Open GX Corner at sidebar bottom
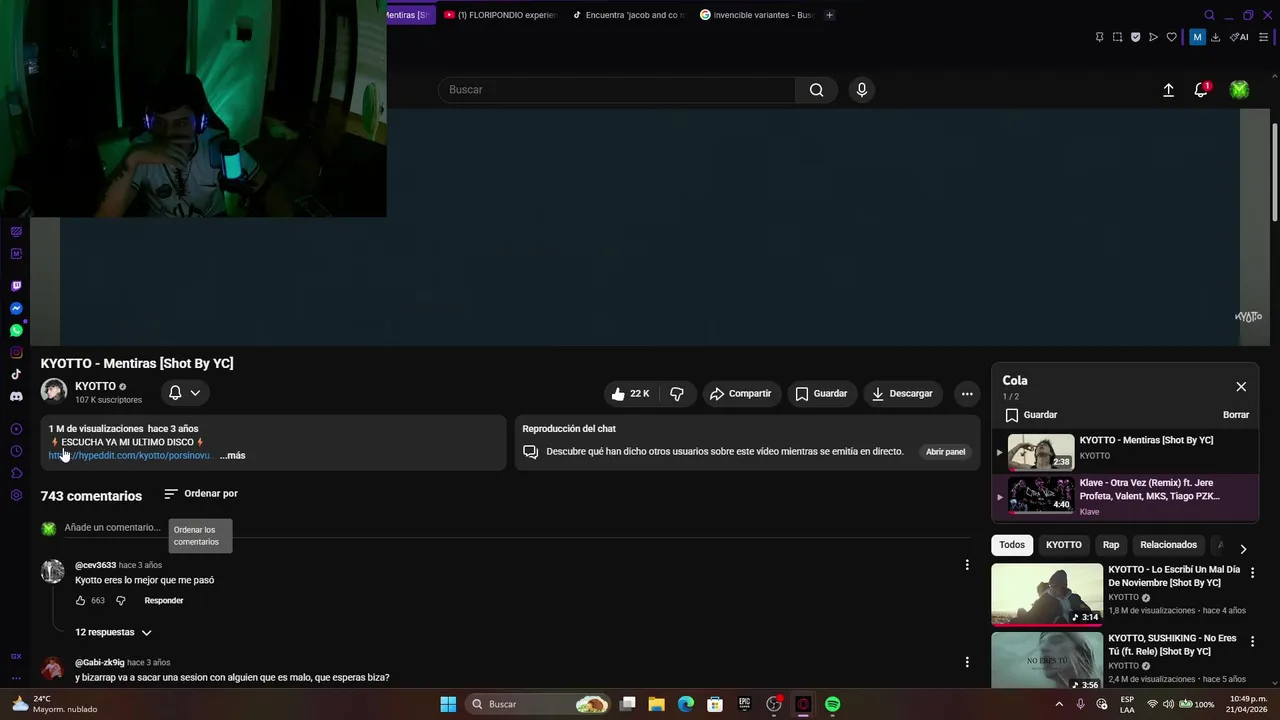This screenshot has height=720, width=1280. click(16, 656)
